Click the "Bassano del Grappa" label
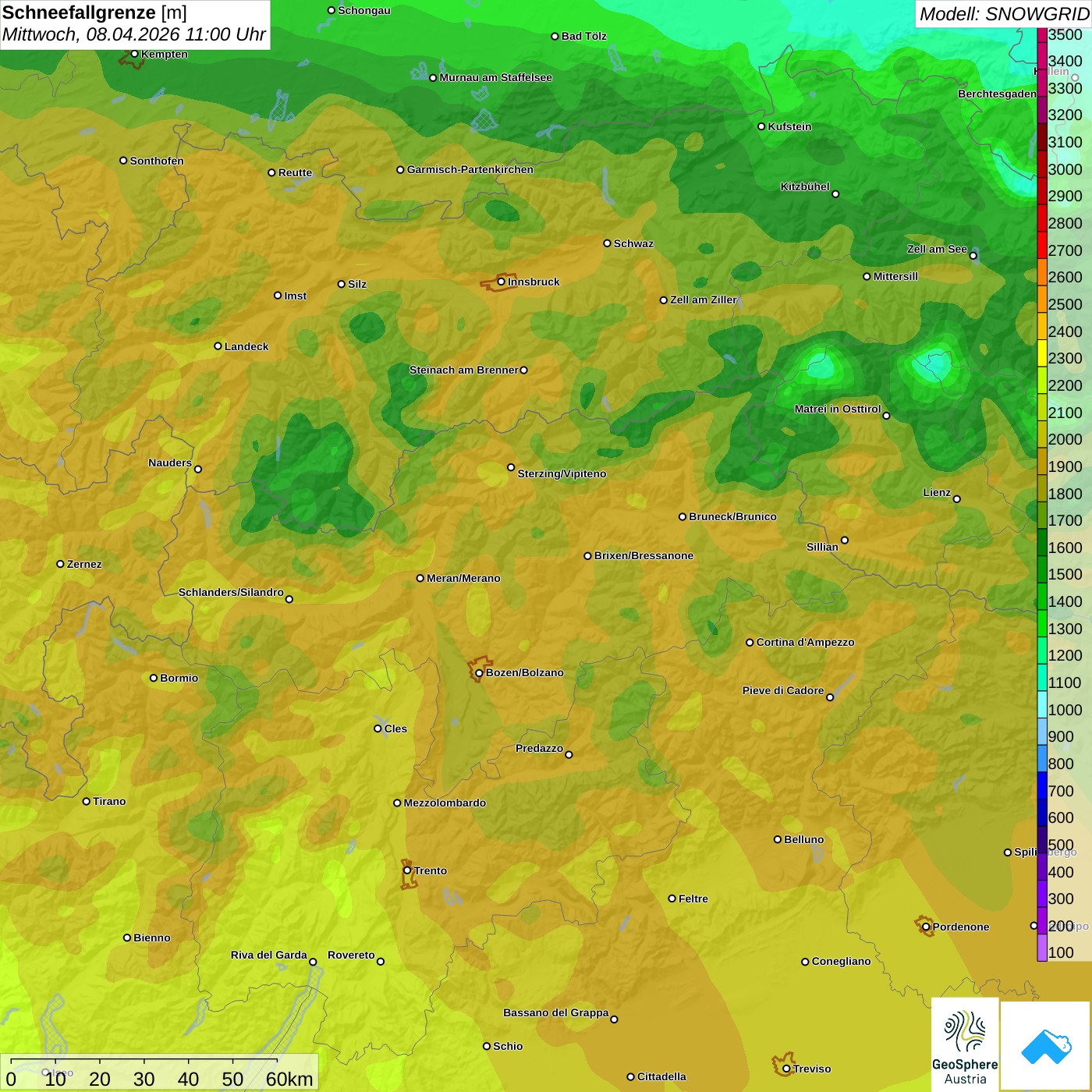 pyautogui.click(x=556, y=1012)
